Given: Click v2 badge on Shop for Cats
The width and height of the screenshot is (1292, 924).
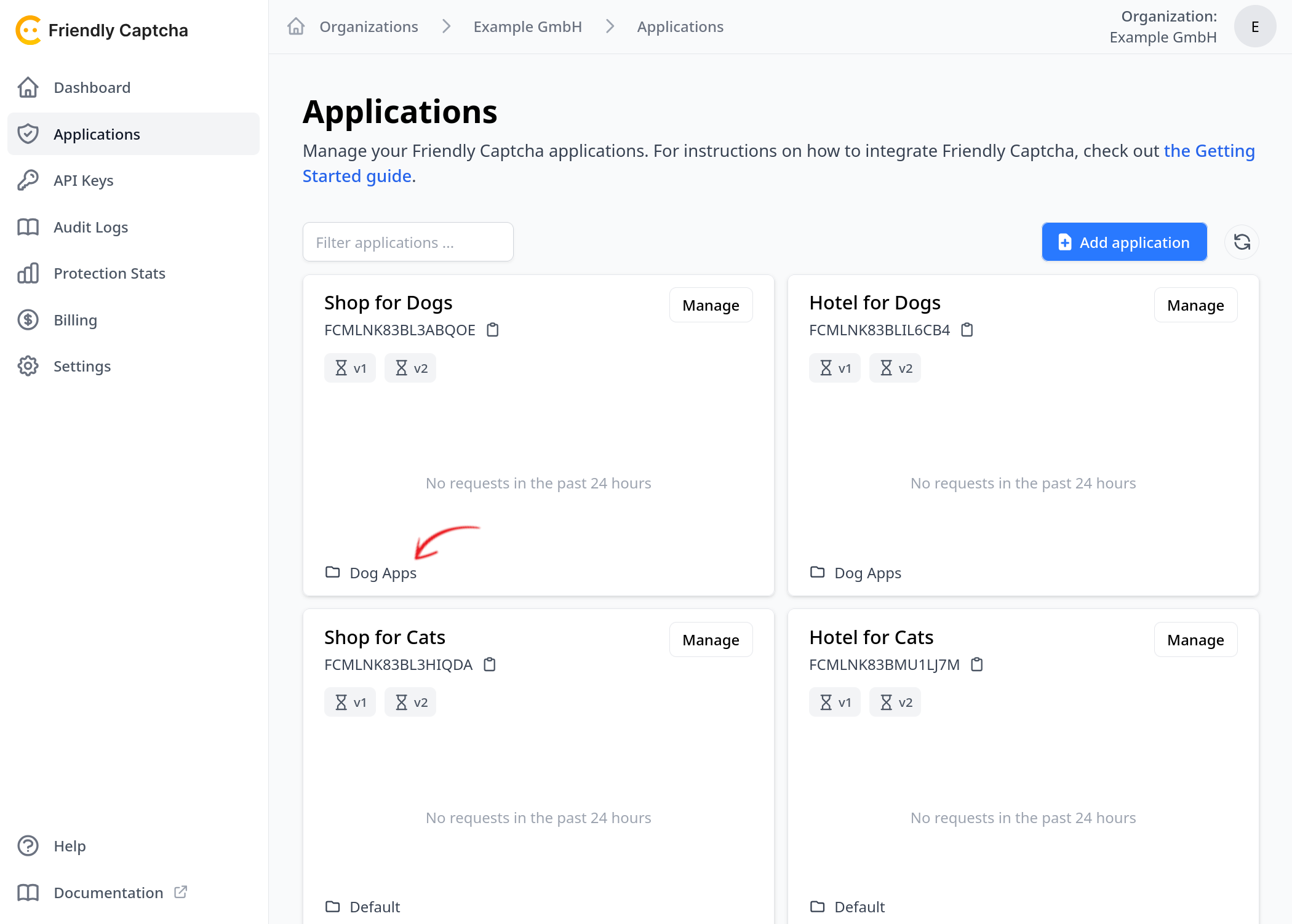Looking at the screenshot, I should click(410, 702).
